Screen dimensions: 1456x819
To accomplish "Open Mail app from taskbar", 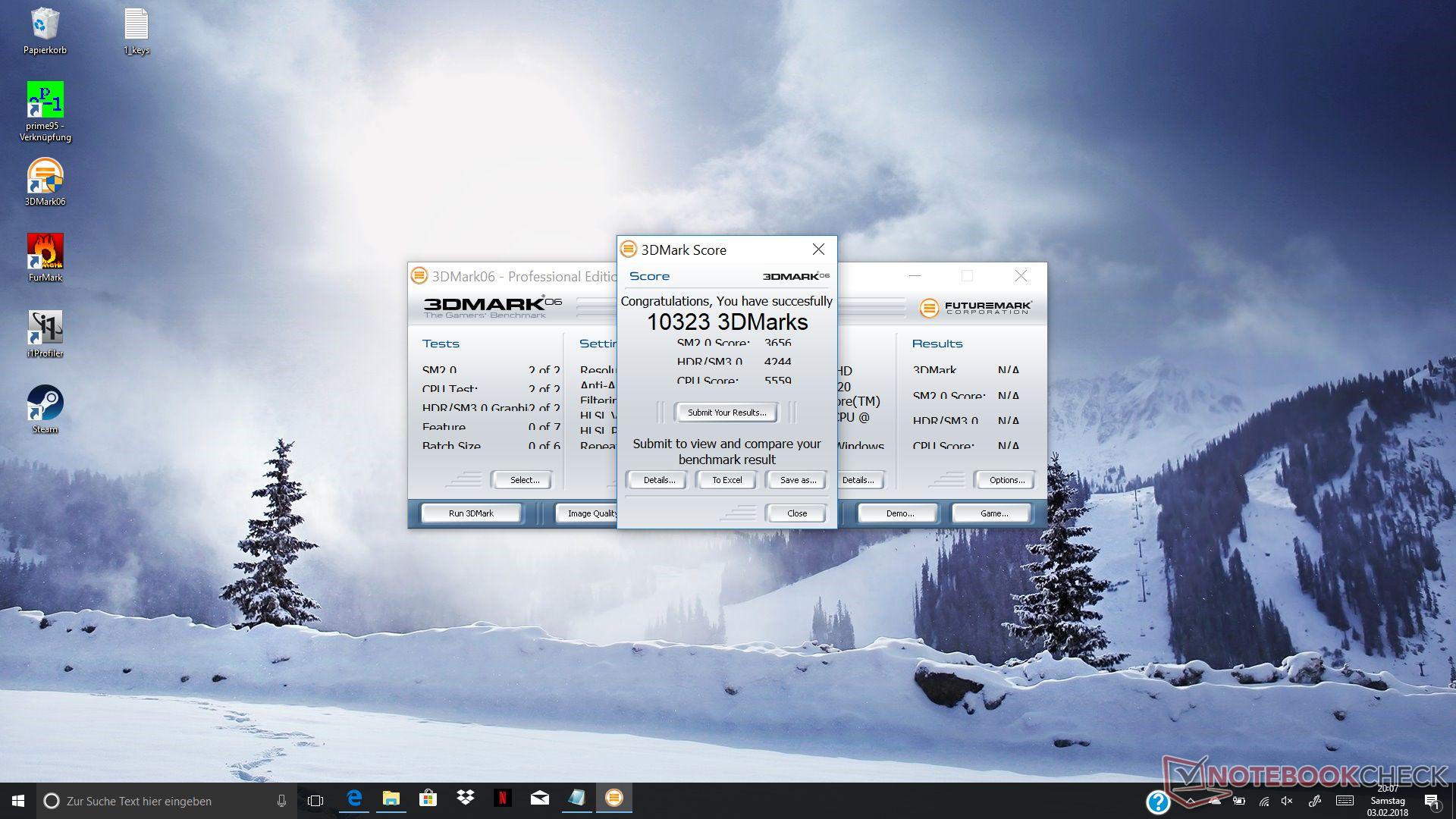I will (539, 799).
